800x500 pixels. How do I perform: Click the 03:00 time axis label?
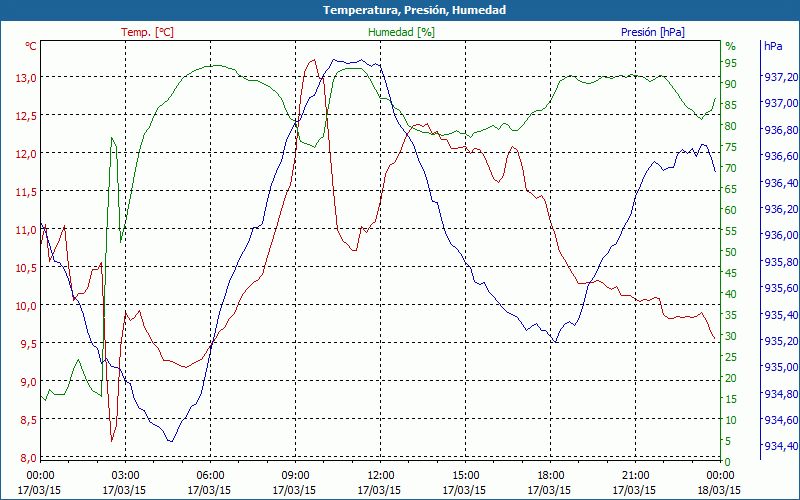(x=124, y=476)
